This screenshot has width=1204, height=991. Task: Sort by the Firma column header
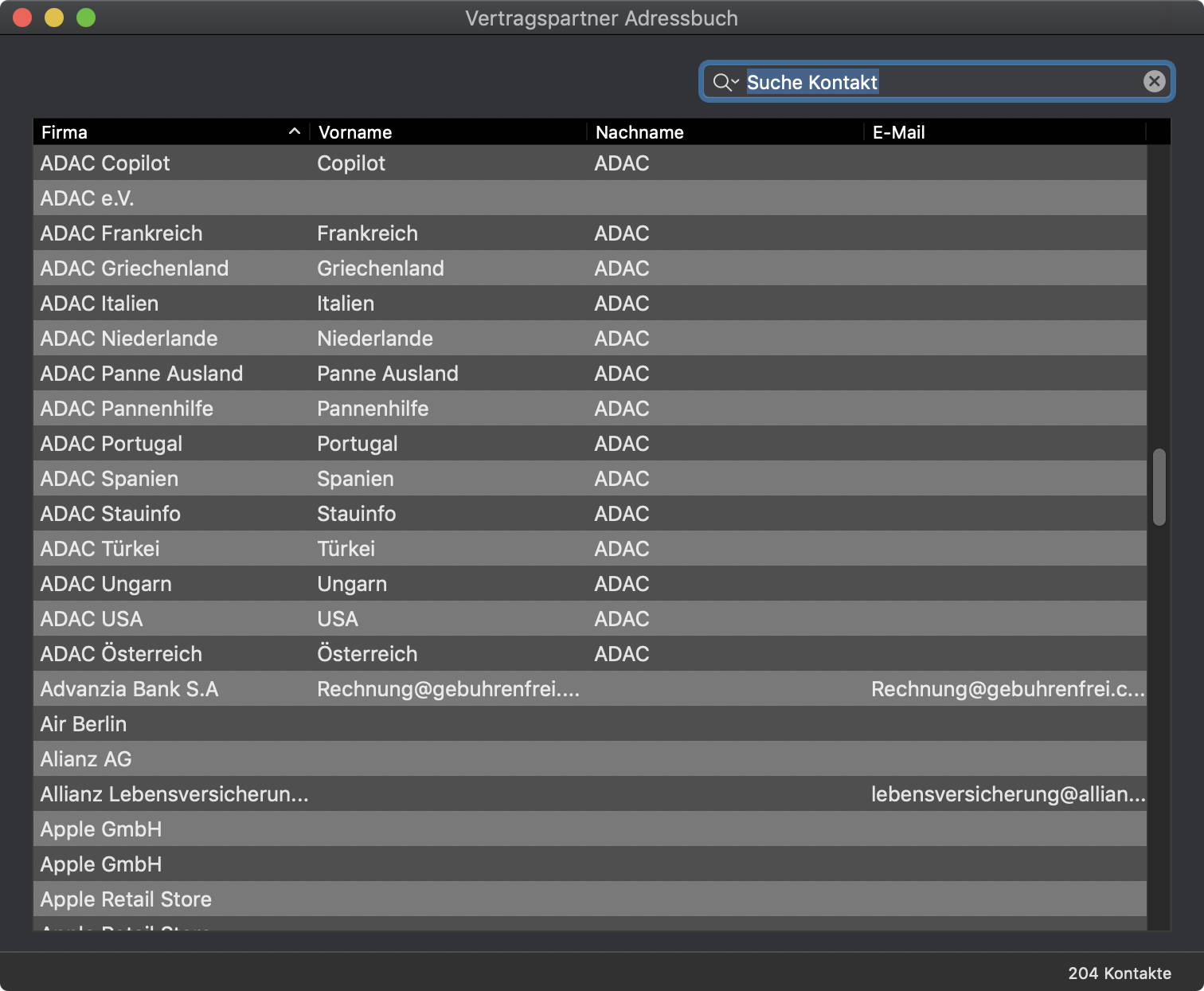[171, 132]
